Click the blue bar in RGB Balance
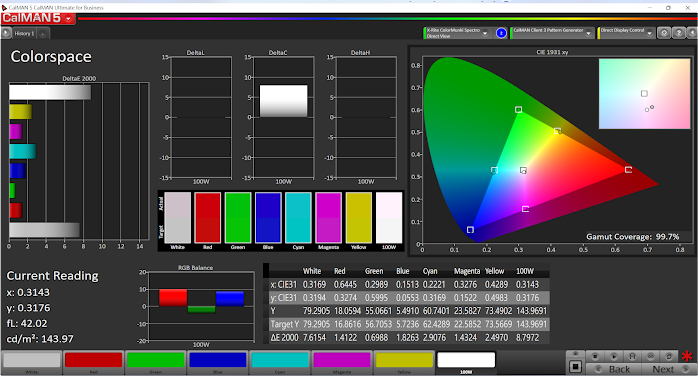Image resolution: width=698 pixels, height=376 pixels. (x=230, y=299)
